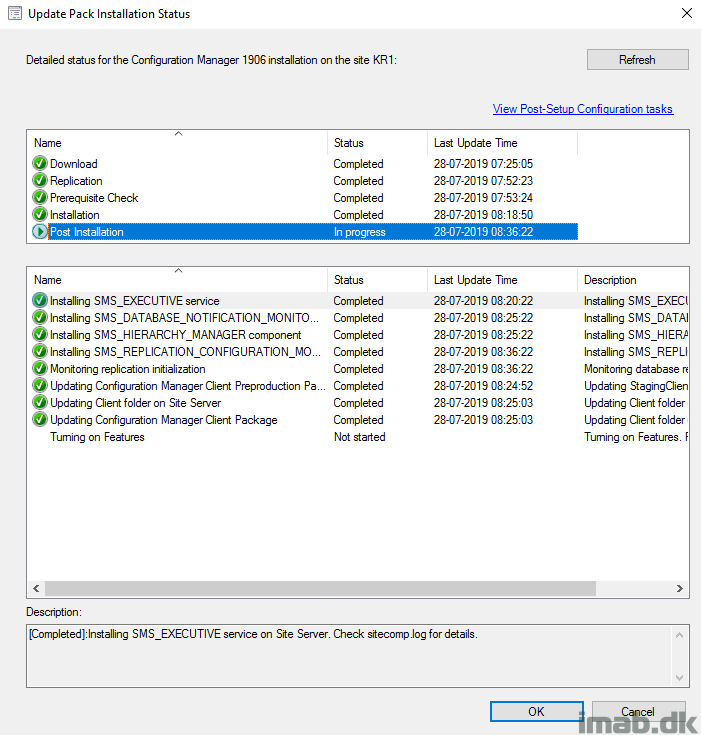The width and height of the screenshot is (701, 735).
Task: Sort lower list by Description column header
Action: click(x=633, y=280)
